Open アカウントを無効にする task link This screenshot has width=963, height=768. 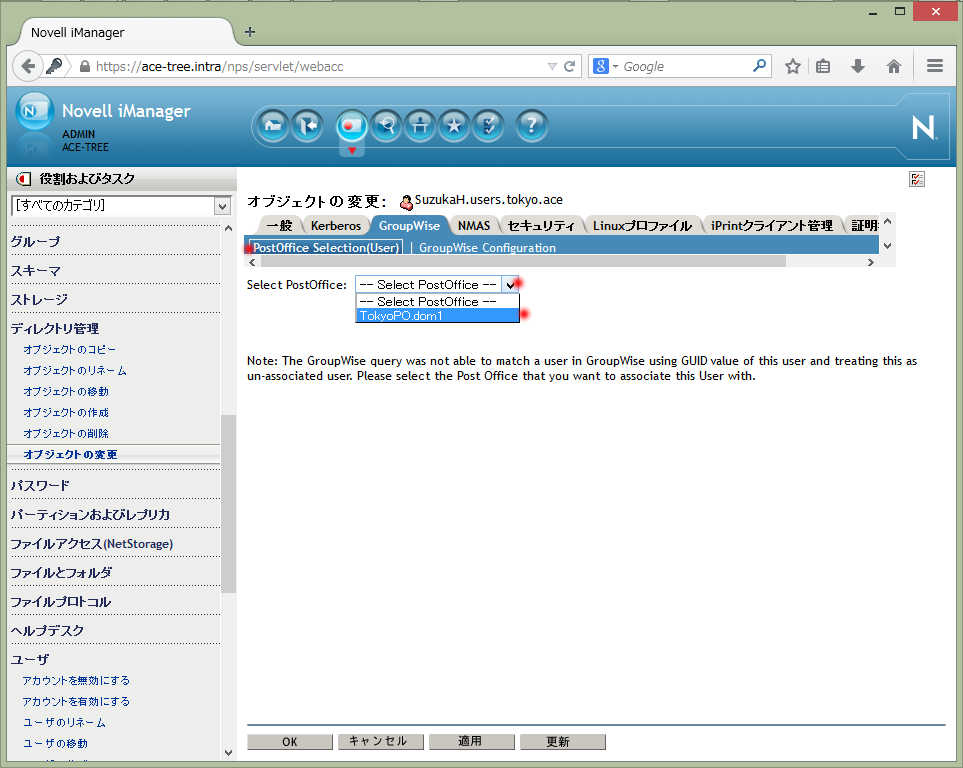[x=76, y=680]
